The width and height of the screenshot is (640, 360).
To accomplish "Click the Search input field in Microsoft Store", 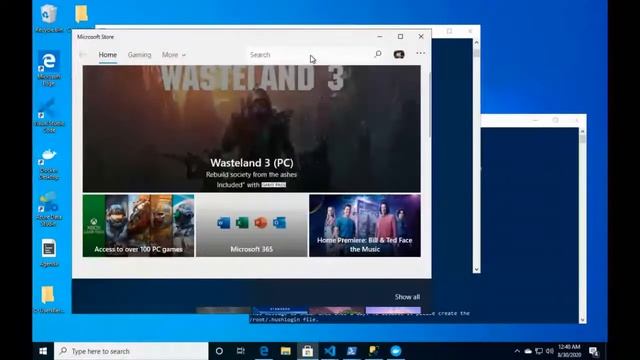I will [x=310, y=55].
